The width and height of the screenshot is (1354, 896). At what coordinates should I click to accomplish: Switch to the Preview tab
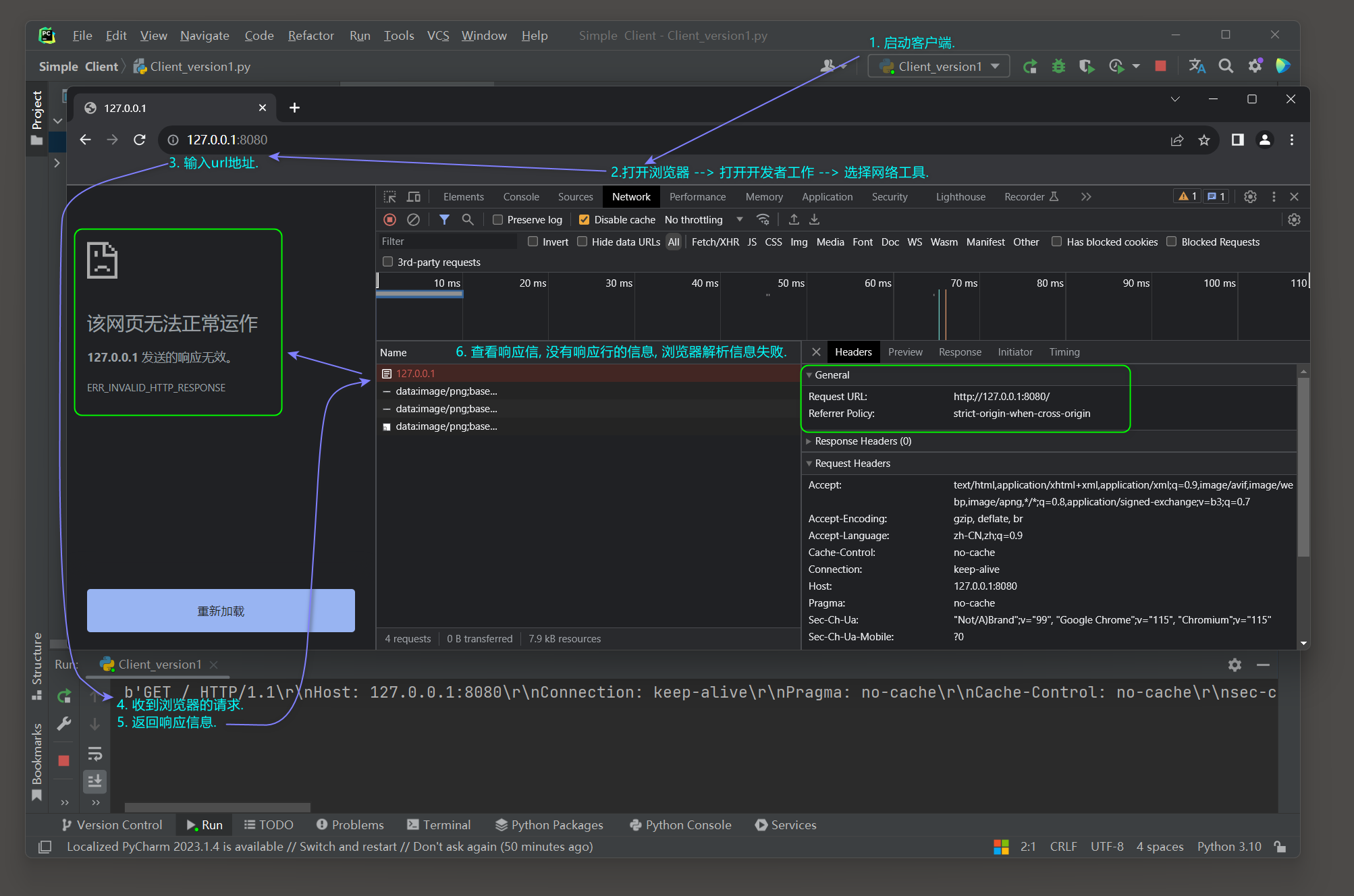click(904, 351)
